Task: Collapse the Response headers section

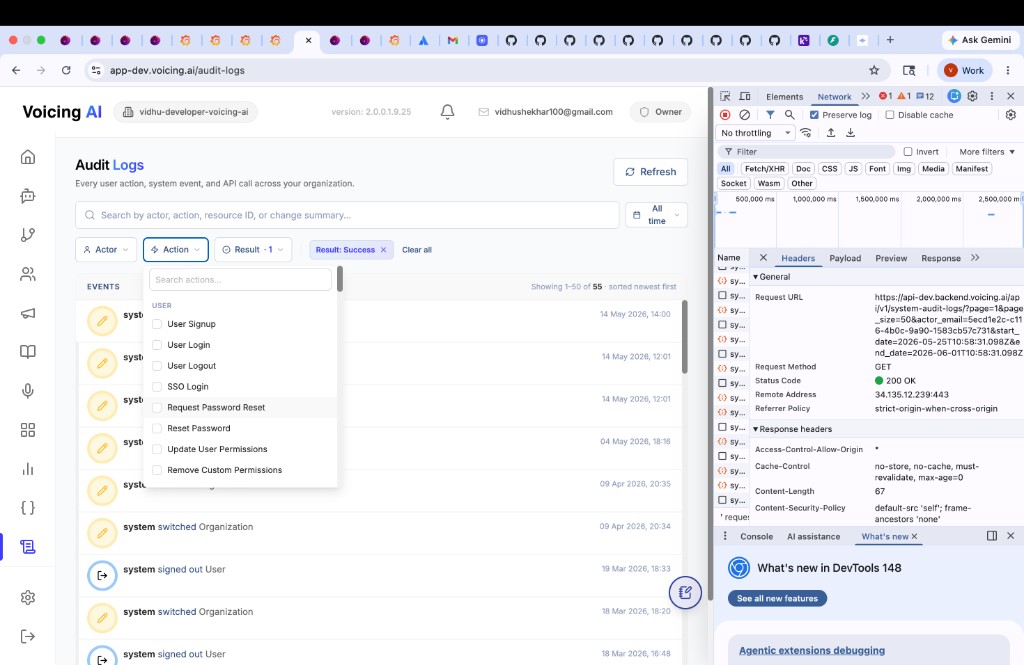Action: point(792,429)
